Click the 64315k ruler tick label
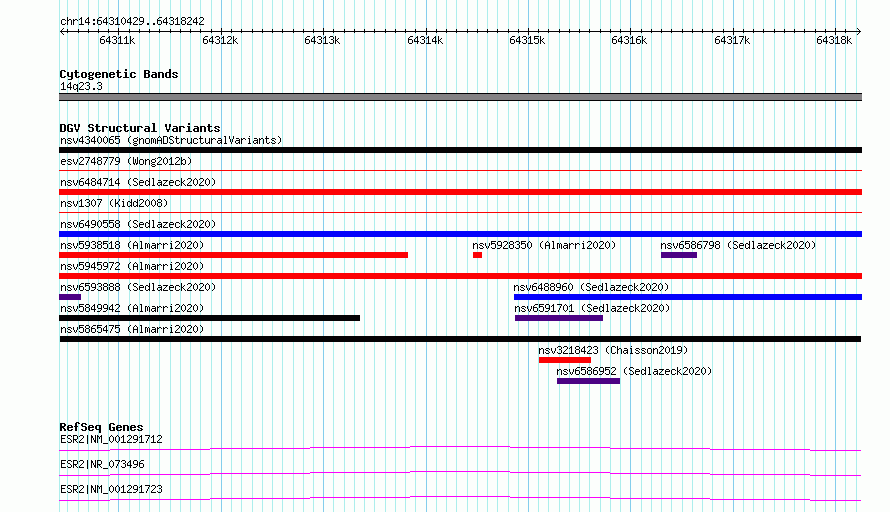This screenshot has width=890, height=512. click(x=527, y=40)
